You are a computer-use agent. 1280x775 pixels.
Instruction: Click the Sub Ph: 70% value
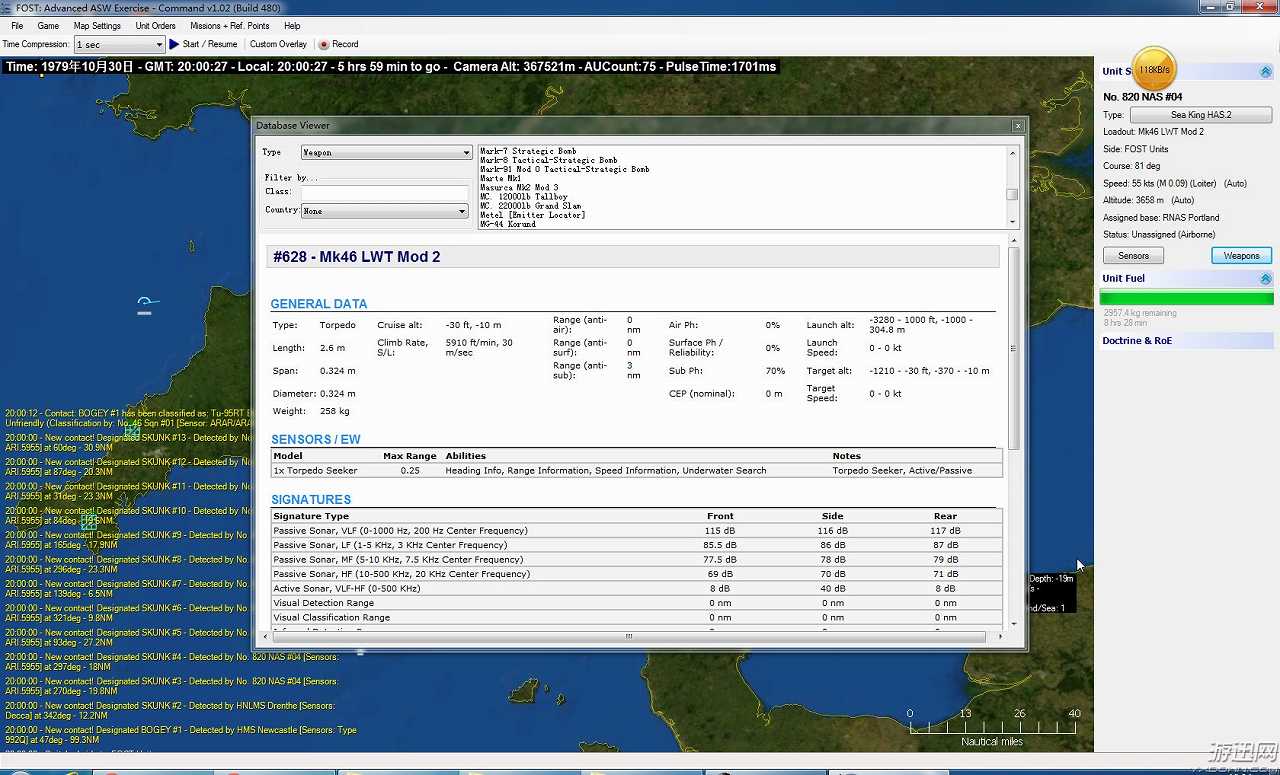pos(775,371)
